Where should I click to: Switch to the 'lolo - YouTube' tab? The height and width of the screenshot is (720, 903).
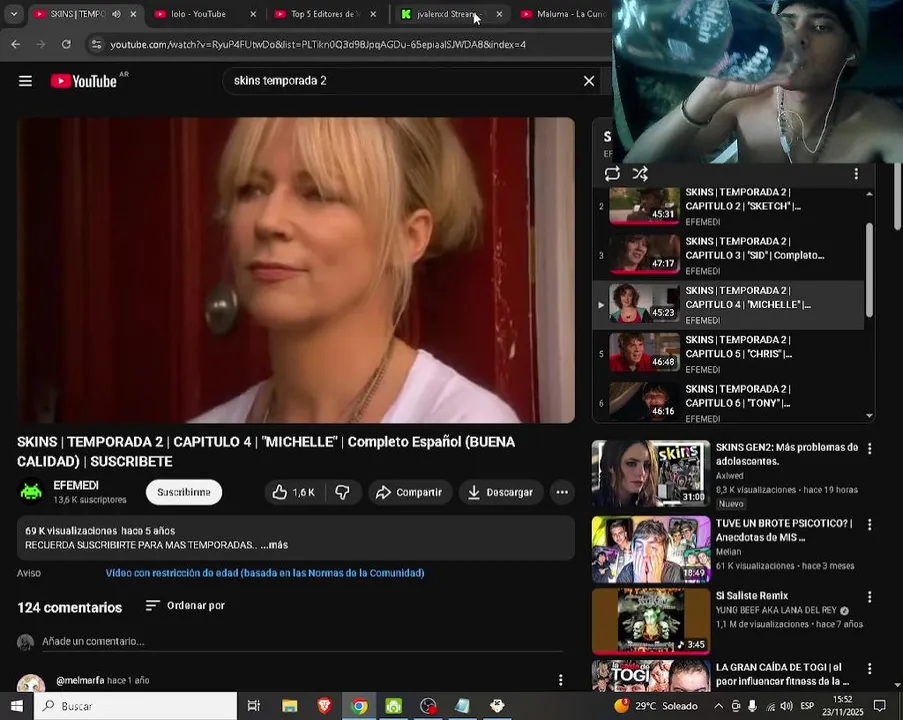198,14
